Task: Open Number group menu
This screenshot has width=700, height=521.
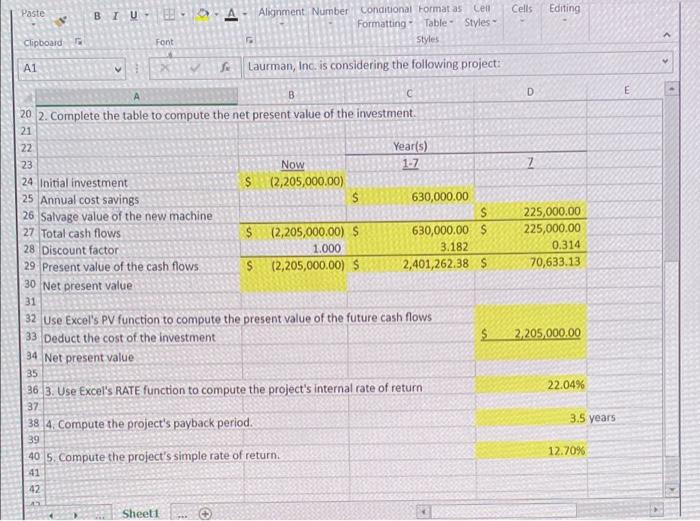Action: coord(329,15)
